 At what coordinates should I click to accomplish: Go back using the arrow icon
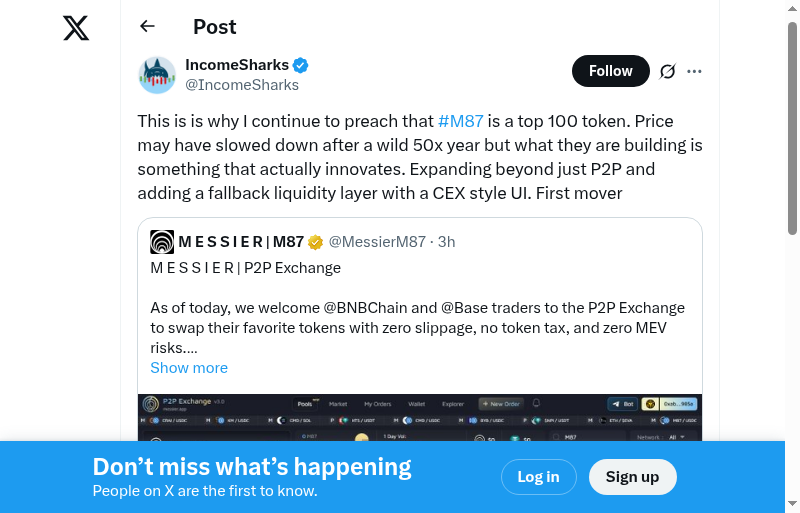[148, 27]
